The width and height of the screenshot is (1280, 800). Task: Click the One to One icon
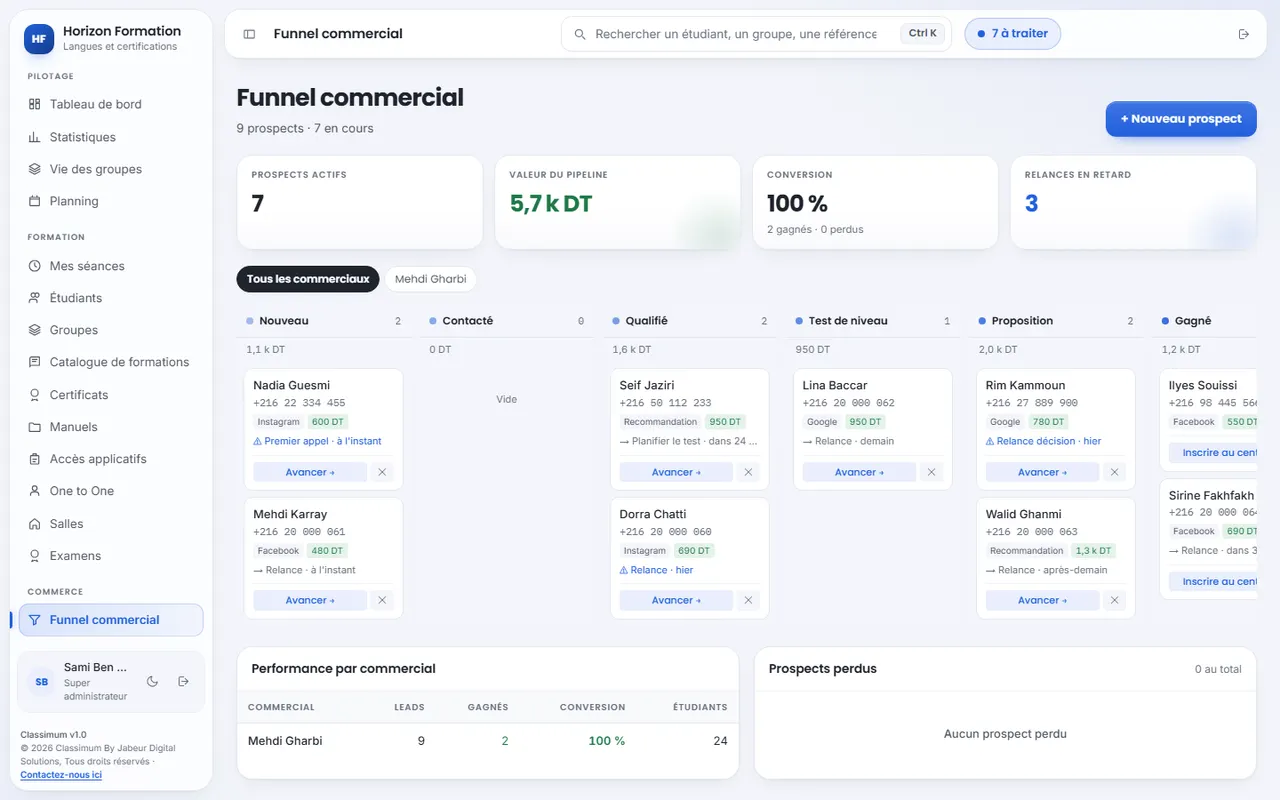[35, 491]
